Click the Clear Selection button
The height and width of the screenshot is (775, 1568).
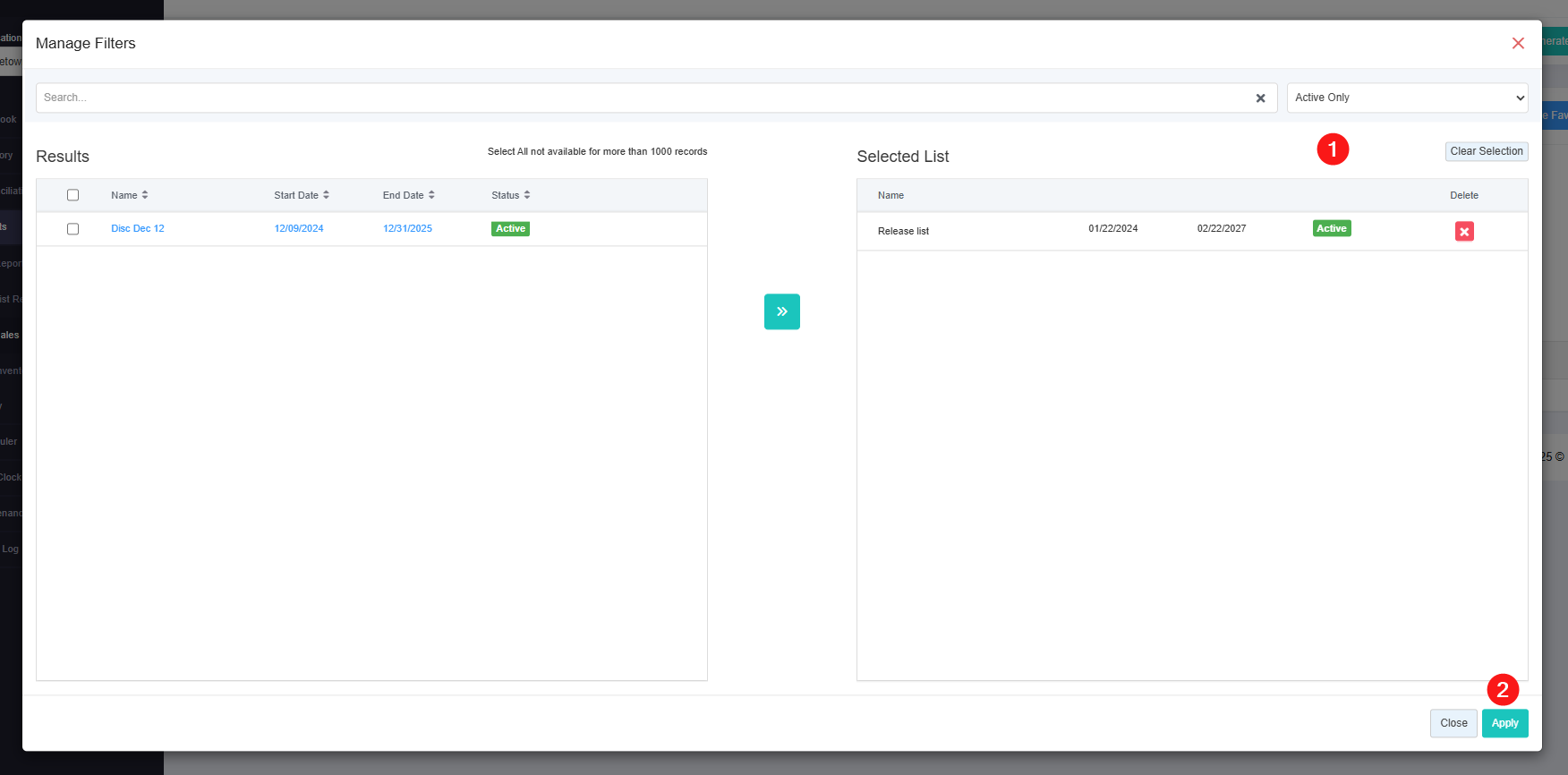(x=1486, y=151)
